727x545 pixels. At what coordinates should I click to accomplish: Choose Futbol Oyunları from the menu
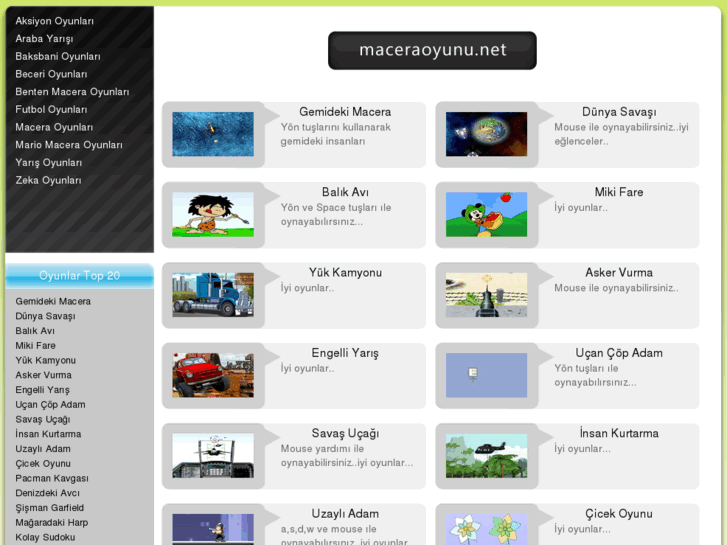[x=51, y=109]
